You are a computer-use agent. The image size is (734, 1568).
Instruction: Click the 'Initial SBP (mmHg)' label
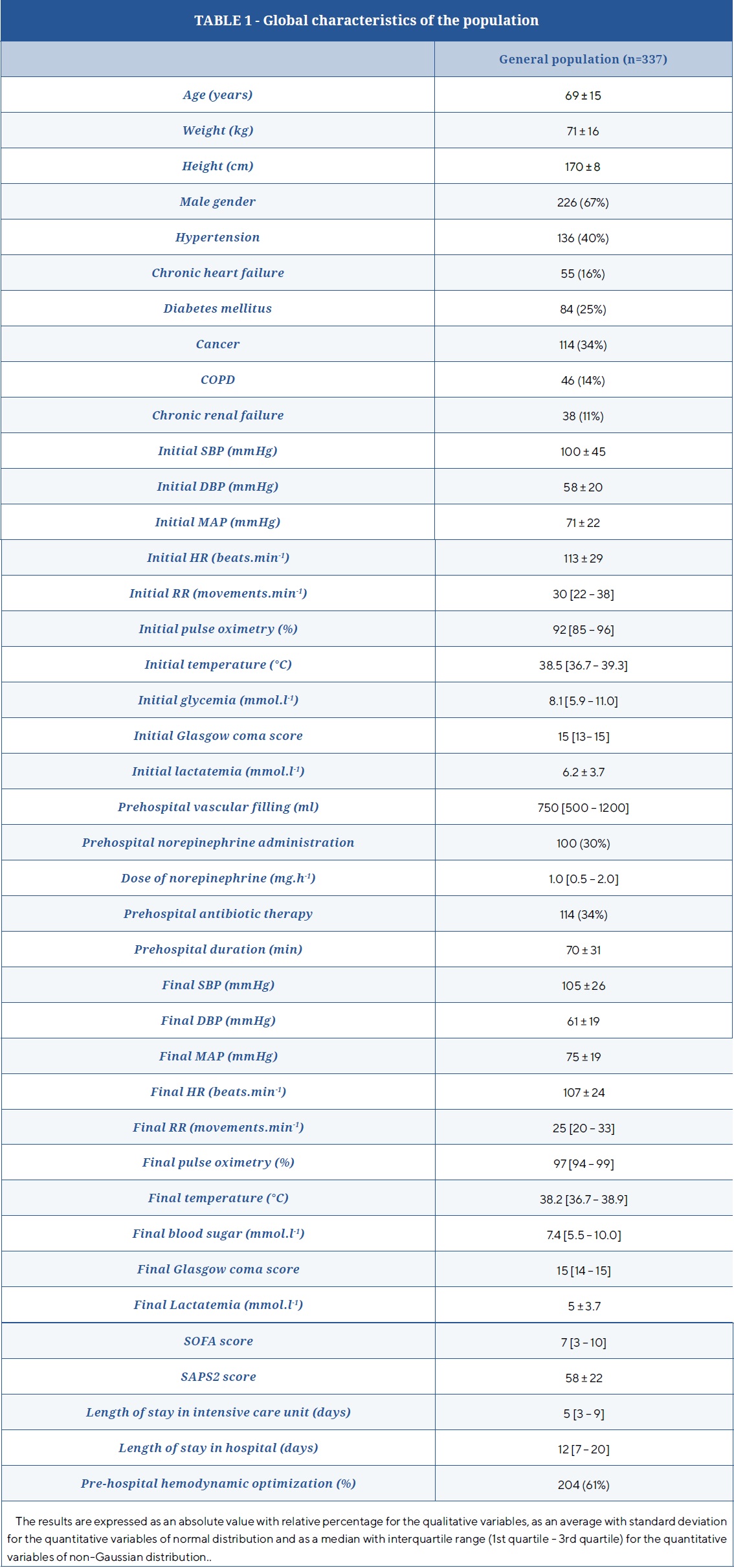coord(217,451)
